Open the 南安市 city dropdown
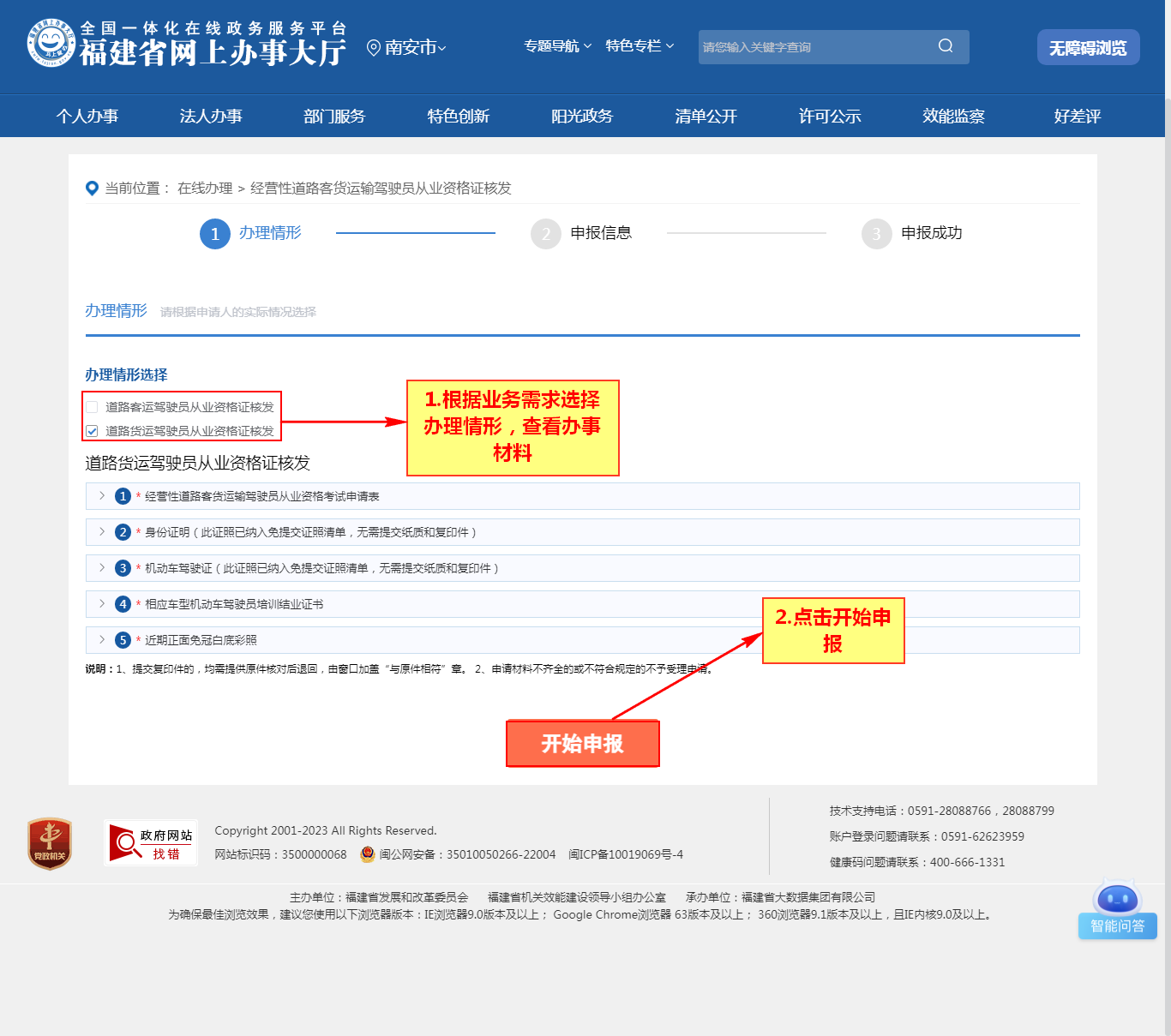 point(416,48)
